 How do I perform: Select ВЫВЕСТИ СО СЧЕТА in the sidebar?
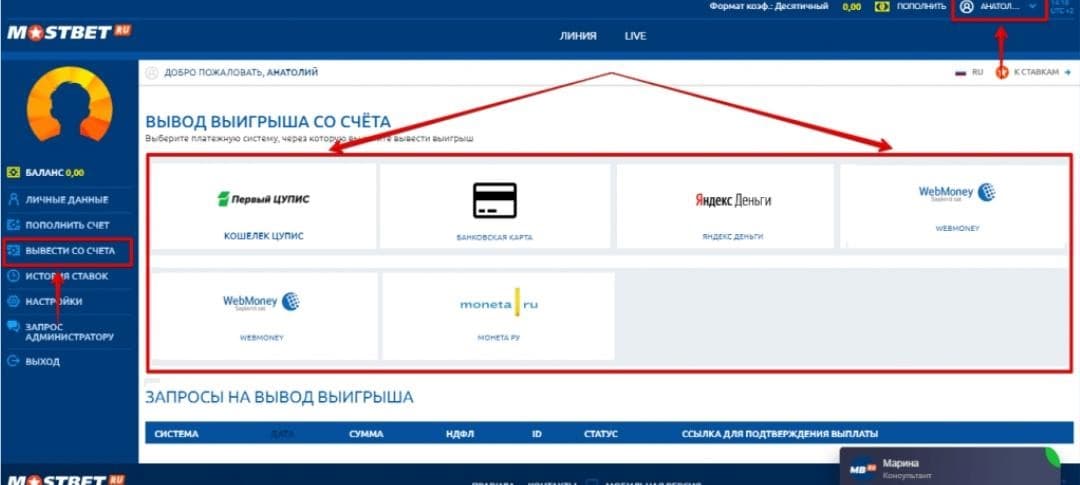coord(68,251)
